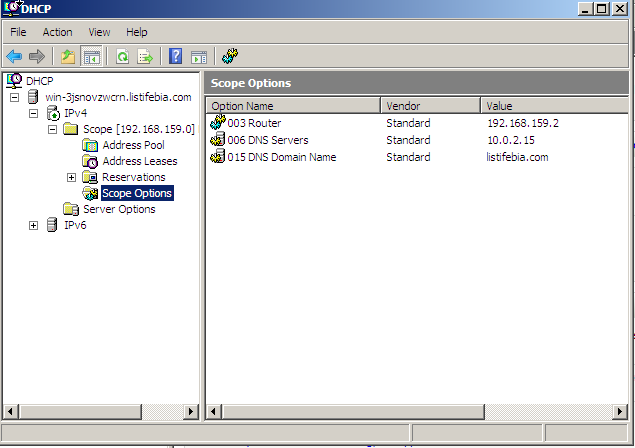Click the value listifebia.com
635x448 pixels.
click(x=517, y=157)
